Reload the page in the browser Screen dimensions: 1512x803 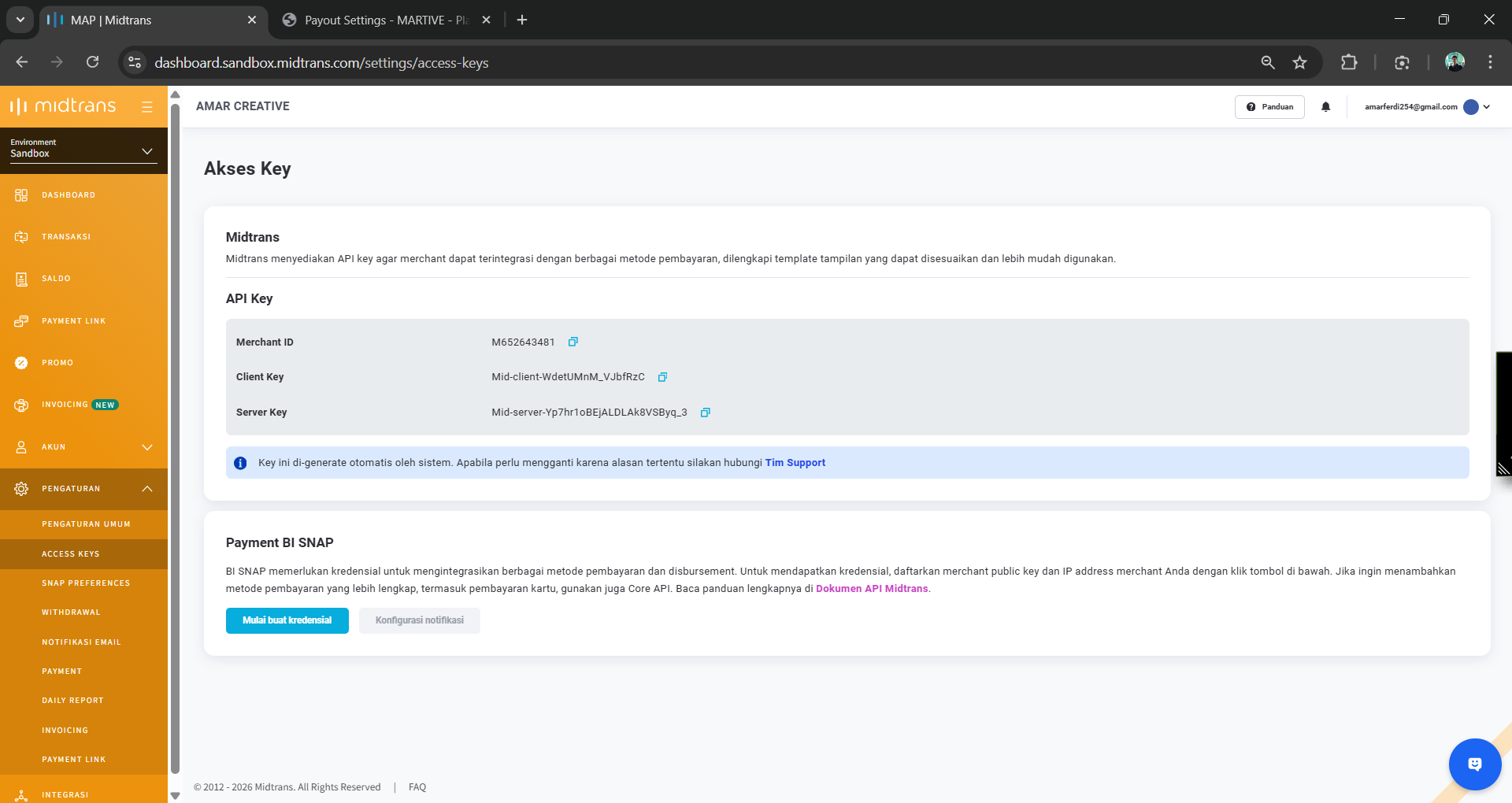93,62
